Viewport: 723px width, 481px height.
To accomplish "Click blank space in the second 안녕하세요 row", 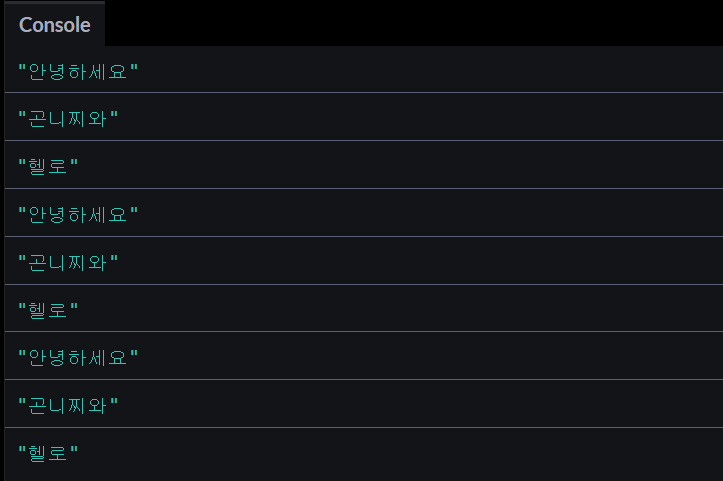I will [429, 213].
